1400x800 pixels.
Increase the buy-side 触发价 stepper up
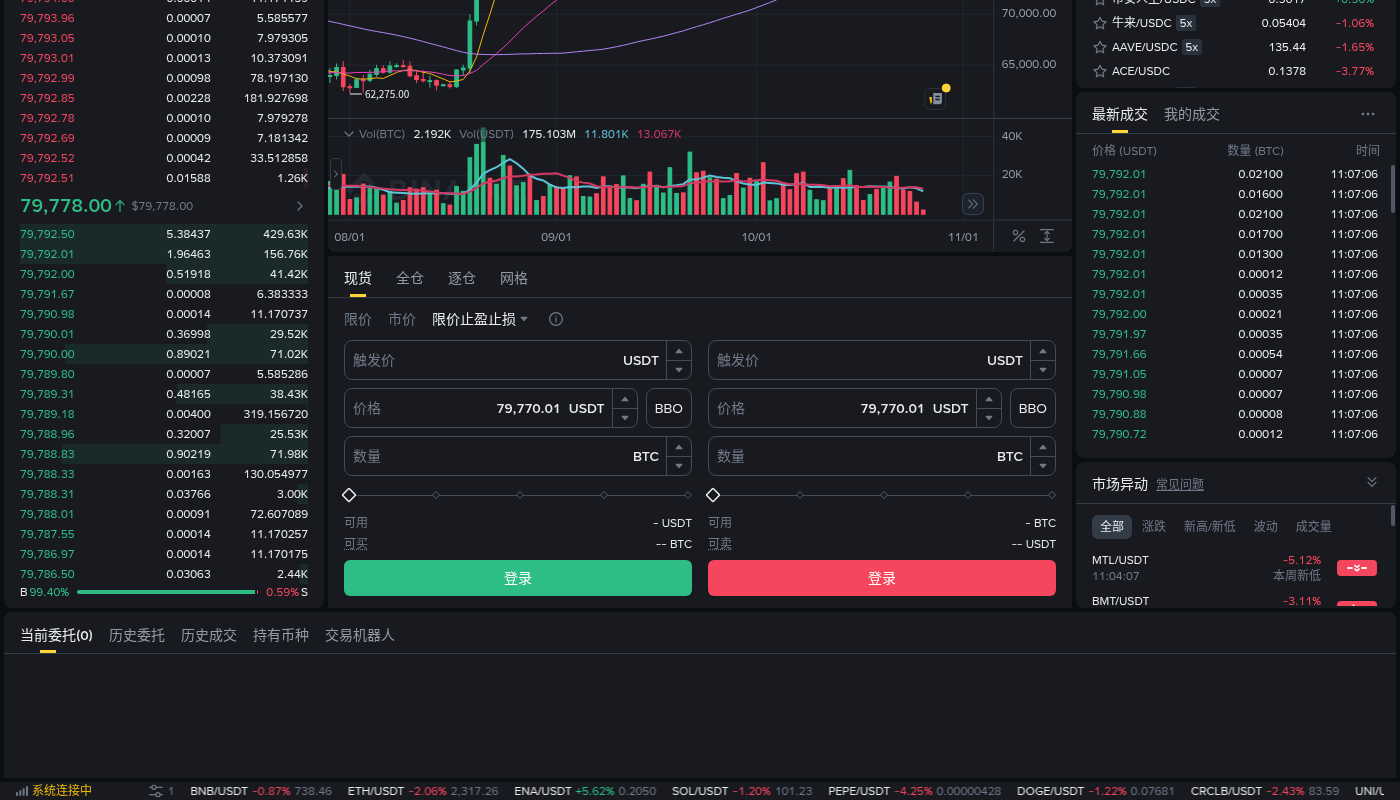click(679, 351)
